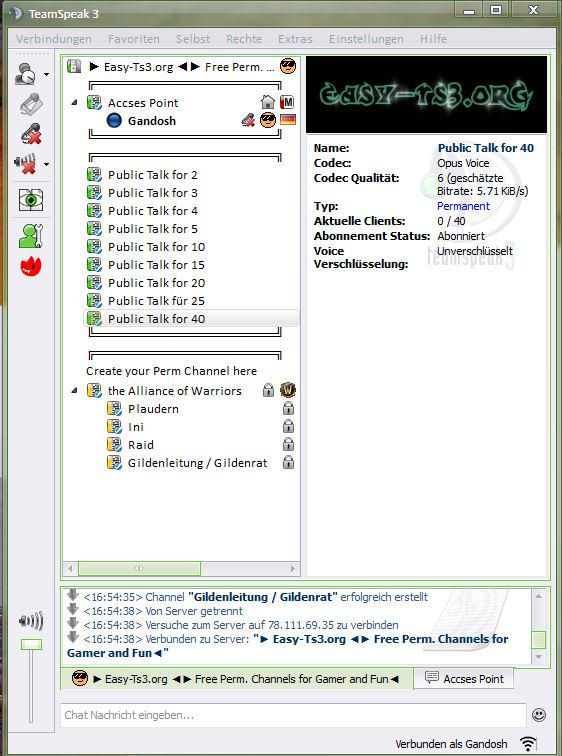The width and height of the screenshot is (562, 756).
Task: Click the padlock icon on Raid
Action: coord(288,444)
